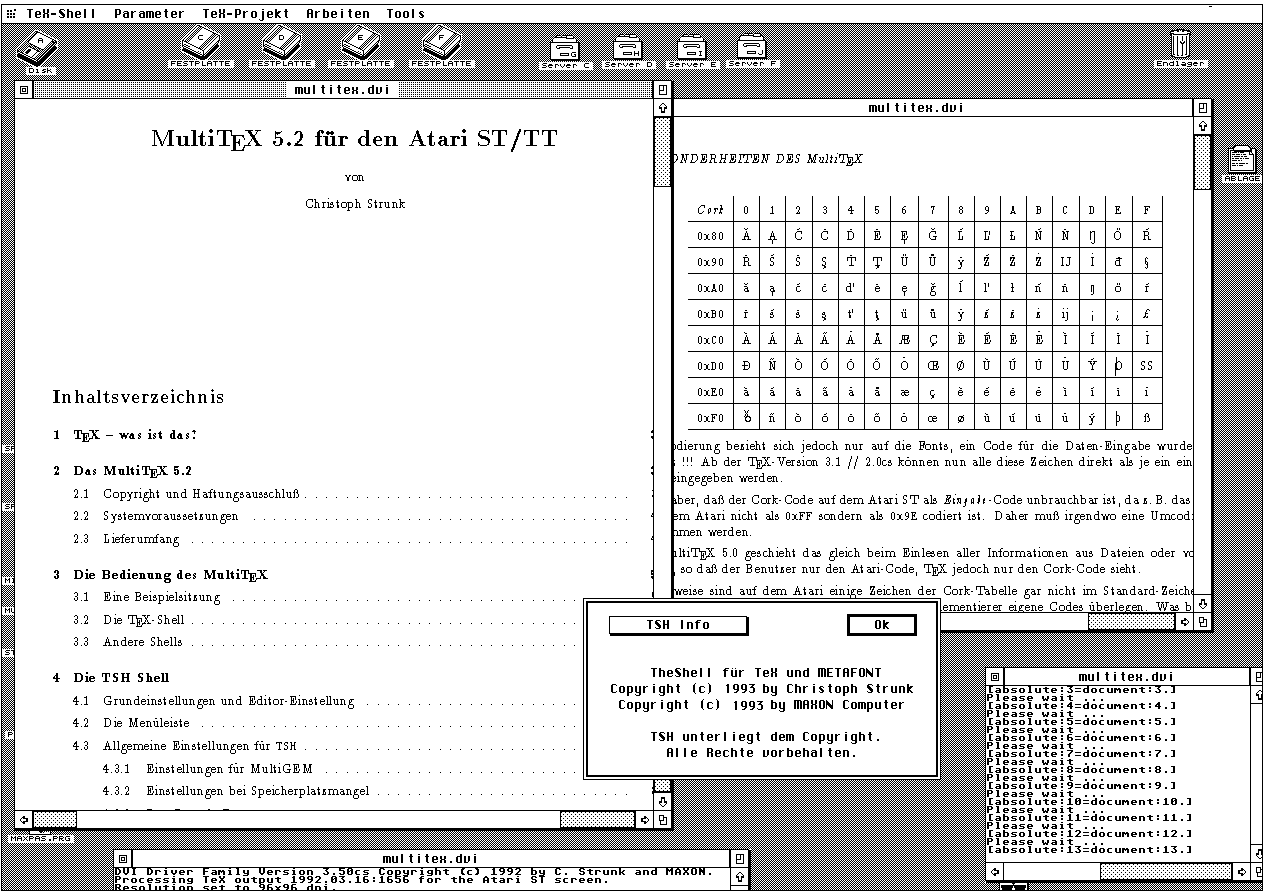1264x896 pixels.
Task: Select the Server C network drive icon
Action: [566, 52]
